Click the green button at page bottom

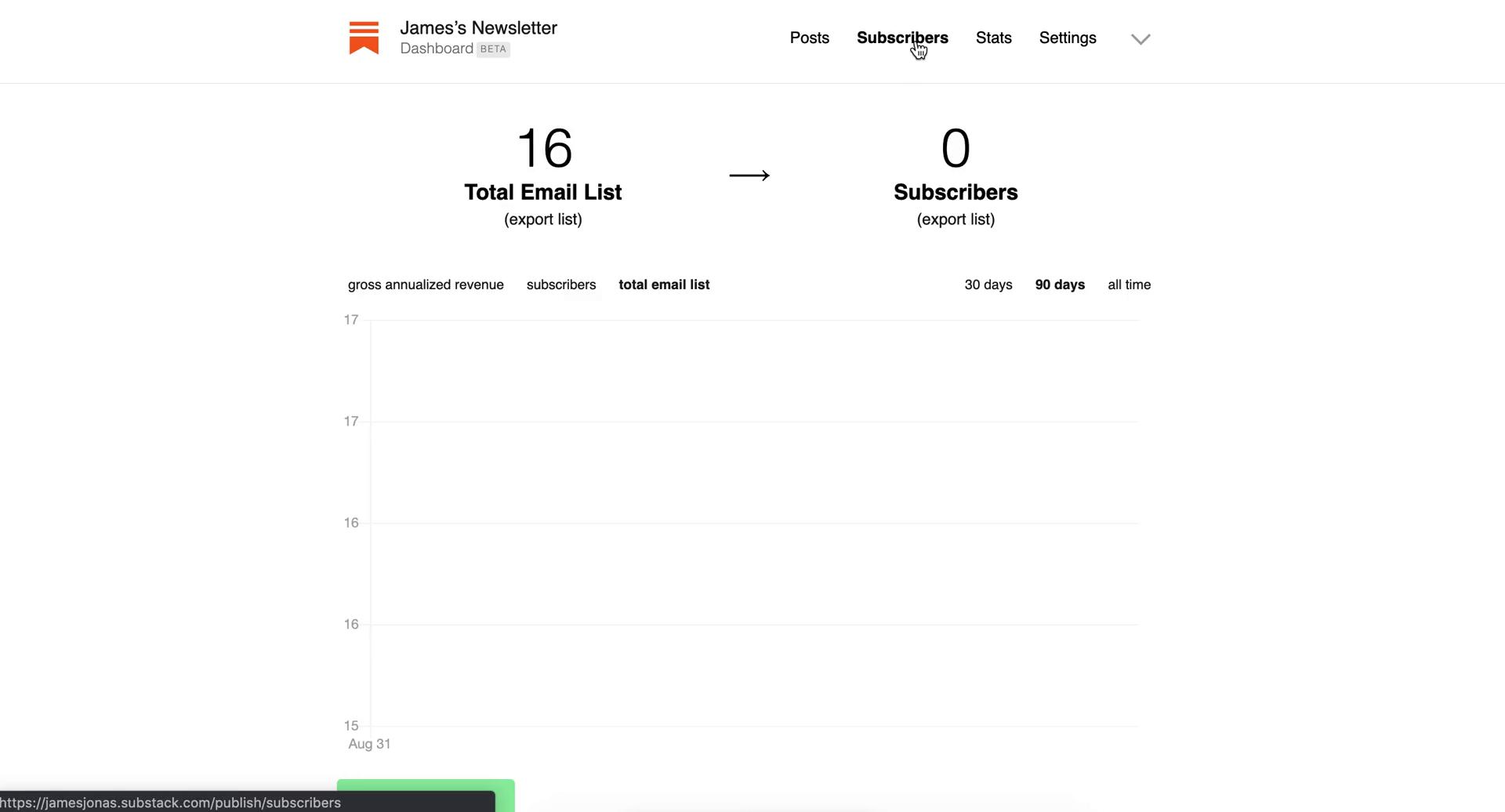426,796
